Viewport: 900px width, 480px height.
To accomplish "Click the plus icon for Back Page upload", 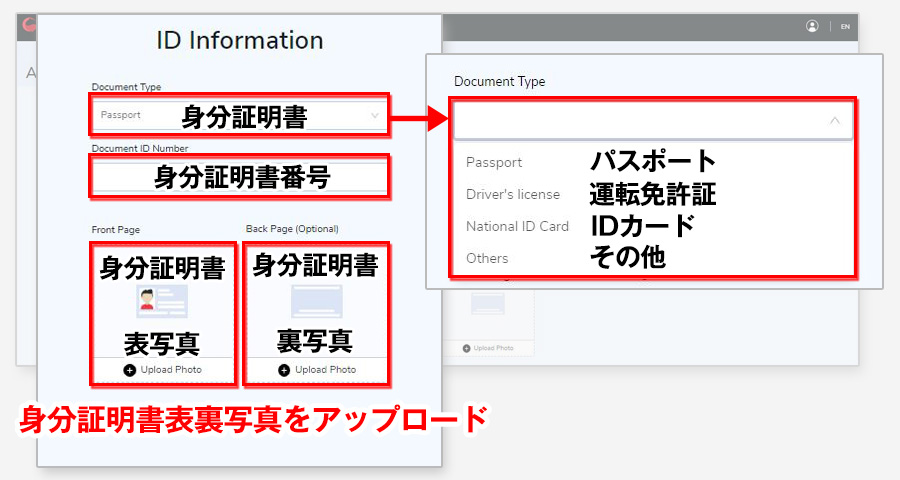I will click(x=284, y=370).
